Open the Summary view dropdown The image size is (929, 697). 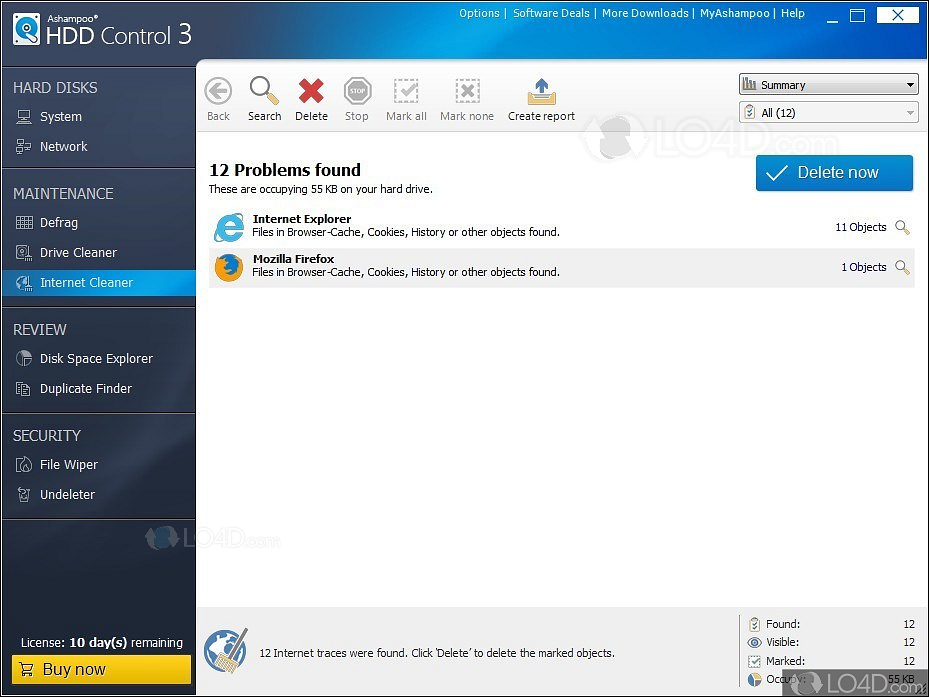tap(828, 85)
